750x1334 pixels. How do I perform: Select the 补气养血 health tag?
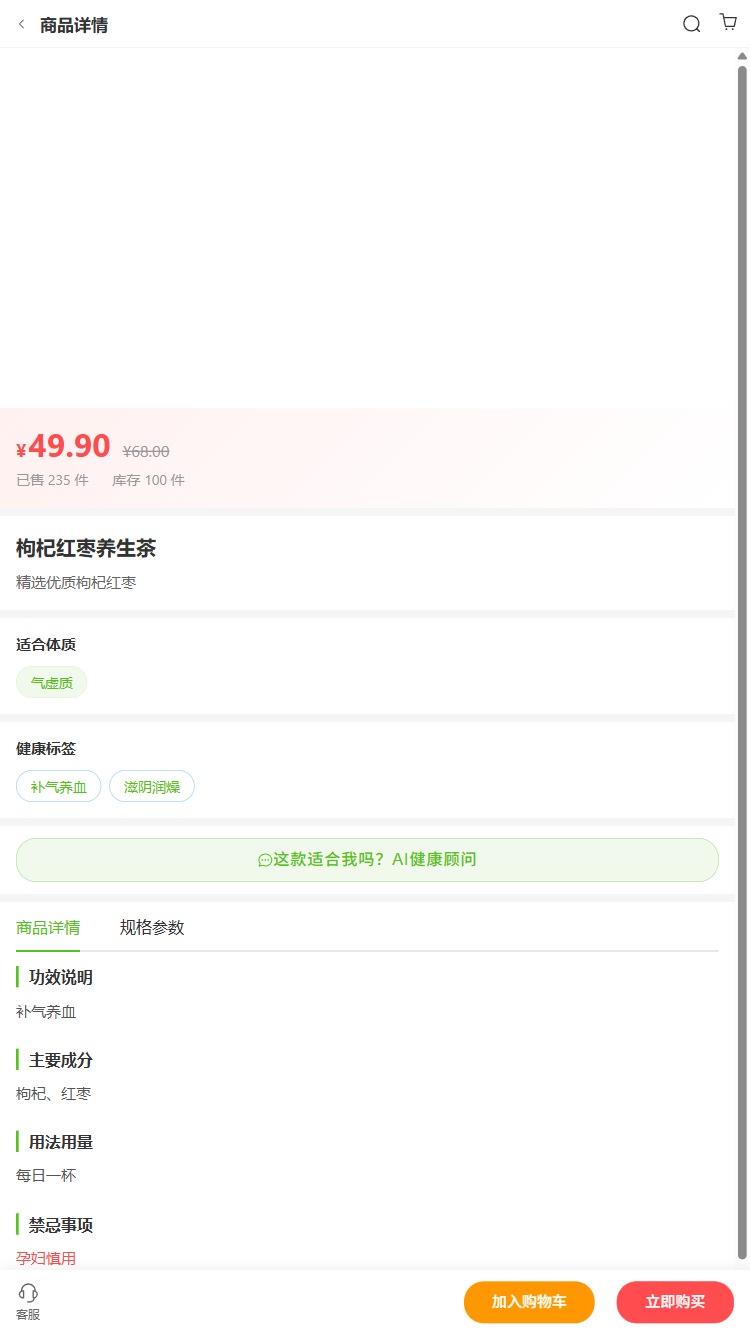click(59, 786)
